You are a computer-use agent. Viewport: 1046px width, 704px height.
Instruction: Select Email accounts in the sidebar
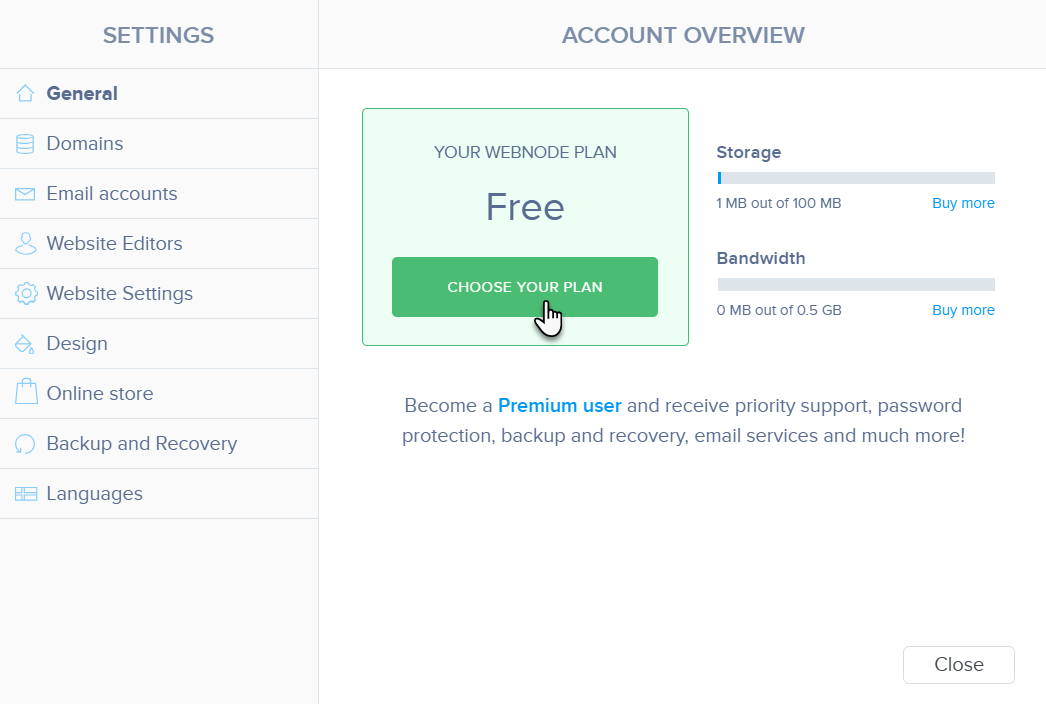[x=159, y=194]
